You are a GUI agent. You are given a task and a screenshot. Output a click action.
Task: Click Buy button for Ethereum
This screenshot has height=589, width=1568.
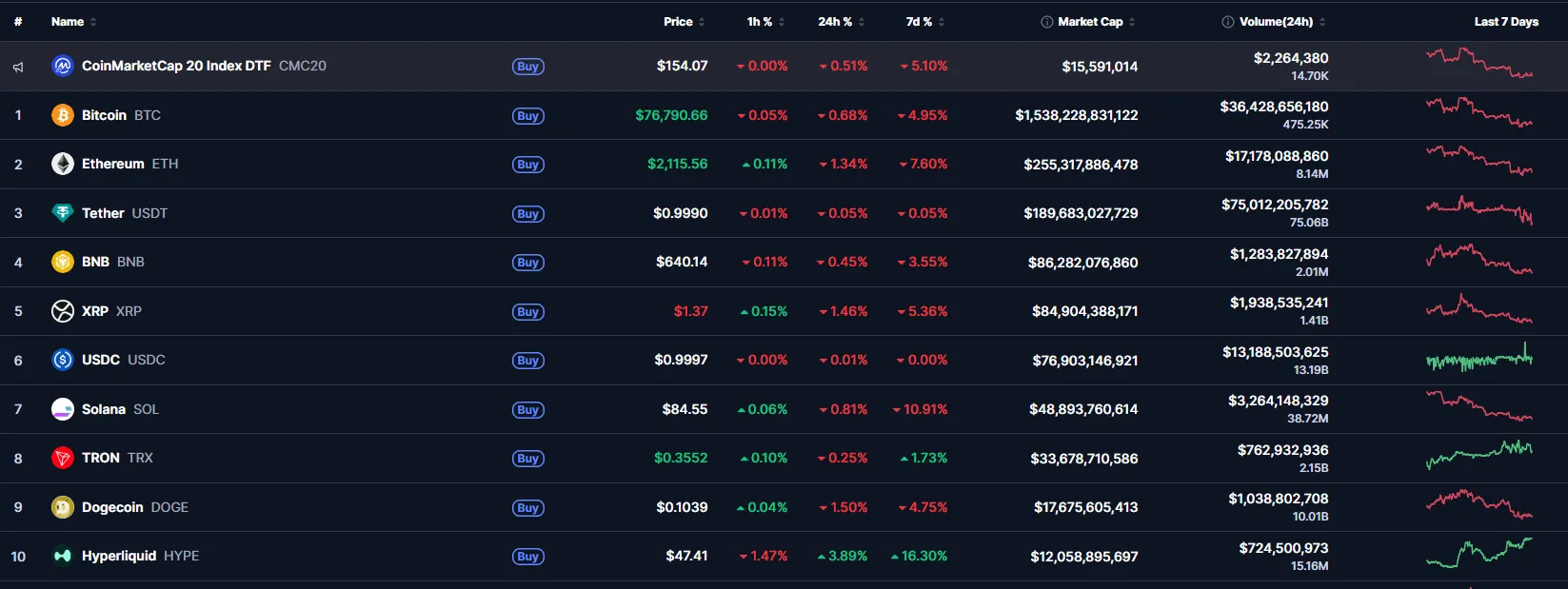[x=527, y=165]
